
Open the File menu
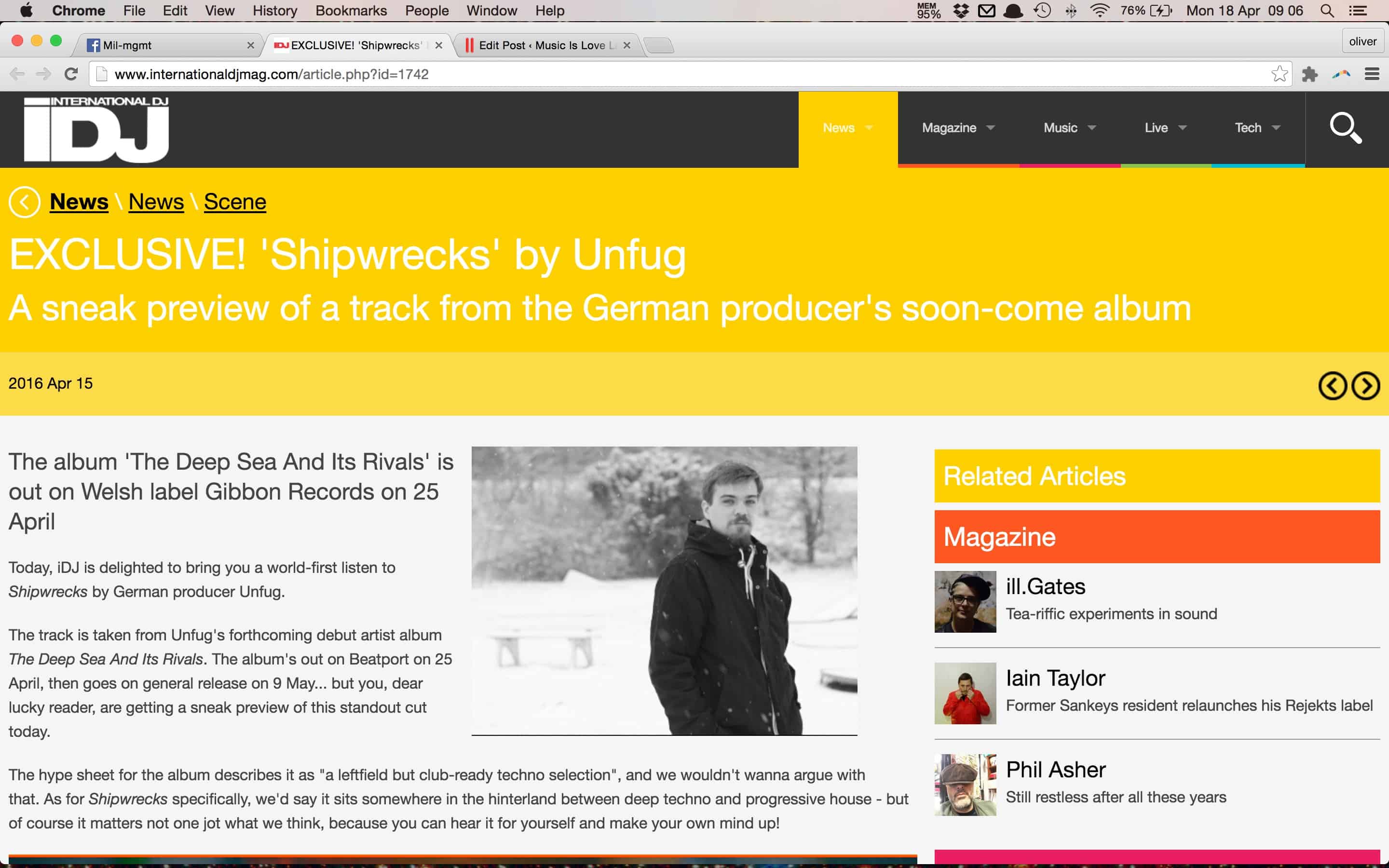(x=134, y=10)
